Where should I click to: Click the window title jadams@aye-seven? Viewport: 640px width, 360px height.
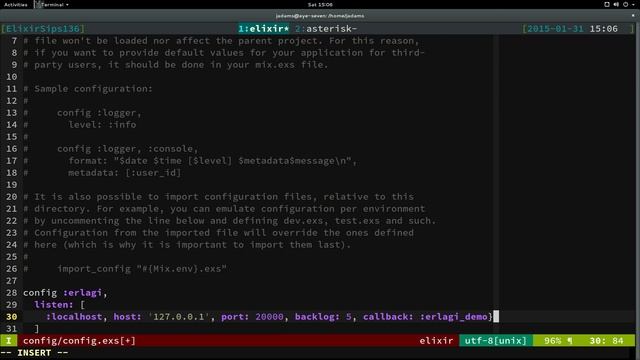pos(320,16)
